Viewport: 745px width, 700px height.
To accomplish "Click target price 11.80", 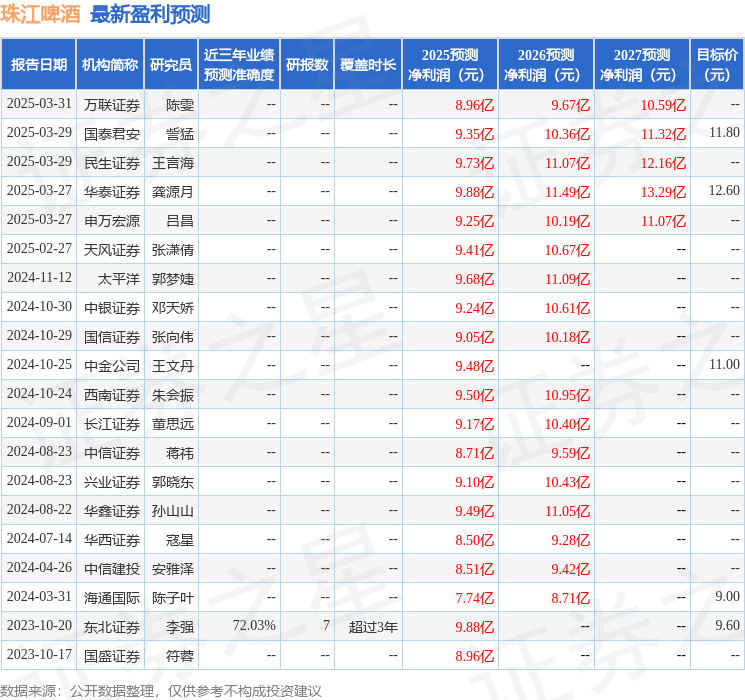I will click(724, 133).
